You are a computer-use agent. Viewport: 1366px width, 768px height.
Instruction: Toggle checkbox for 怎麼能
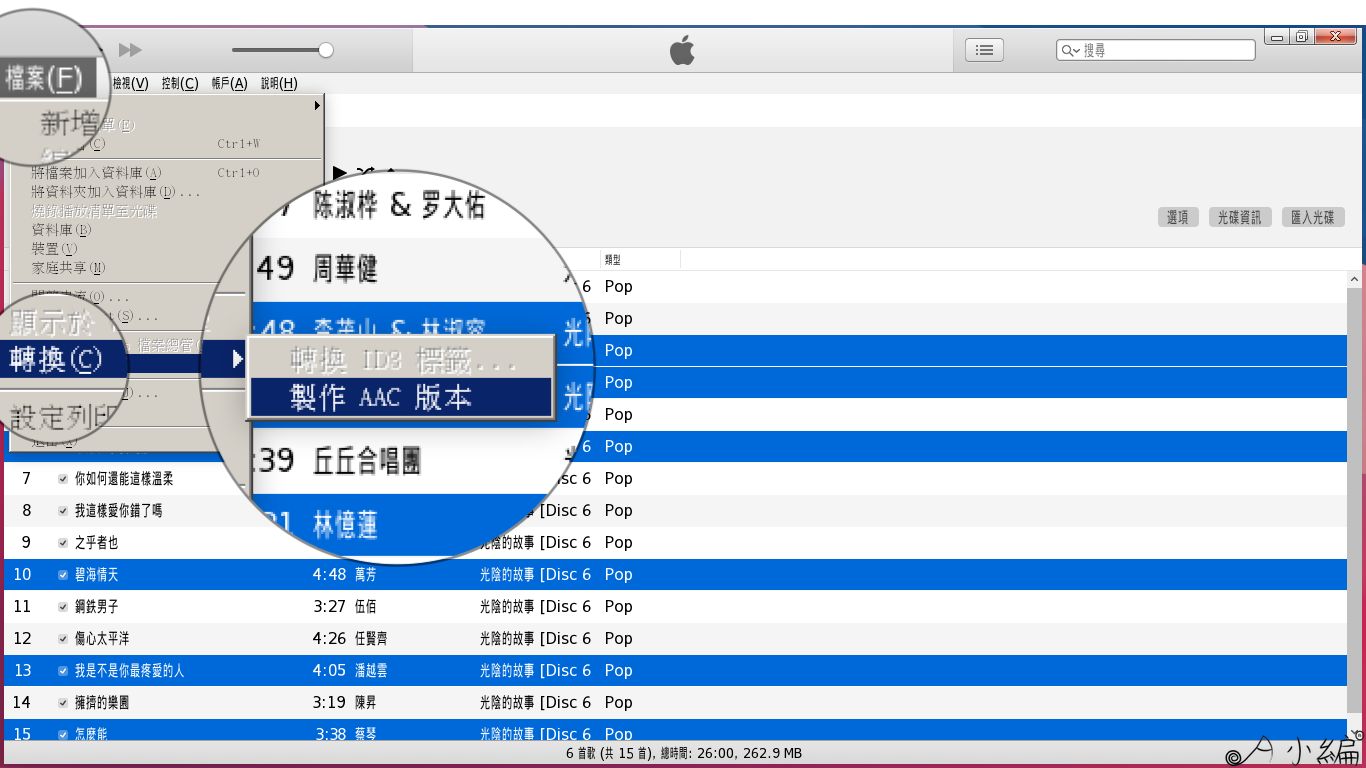click(63, 735)
